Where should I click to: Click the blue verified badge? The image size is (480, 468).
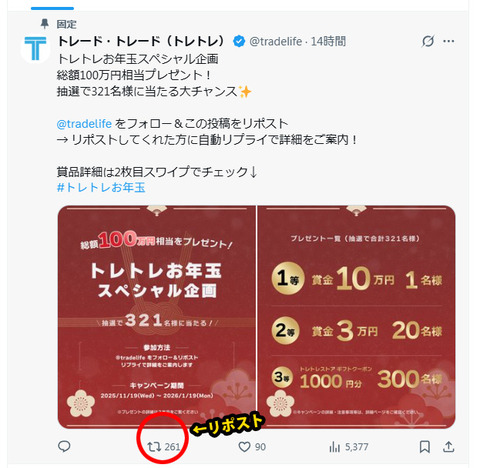[239, 41]
